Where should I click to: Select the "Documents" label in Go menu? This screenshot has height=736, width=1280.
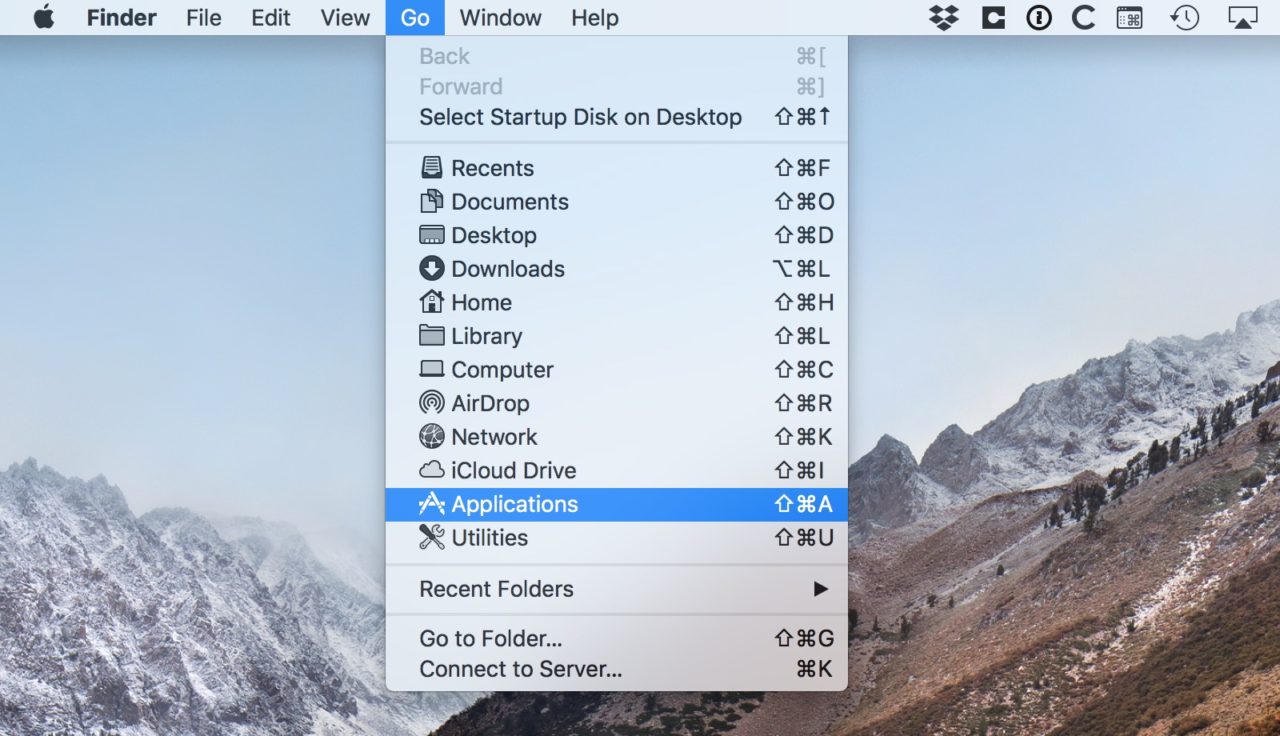[510, 201]
